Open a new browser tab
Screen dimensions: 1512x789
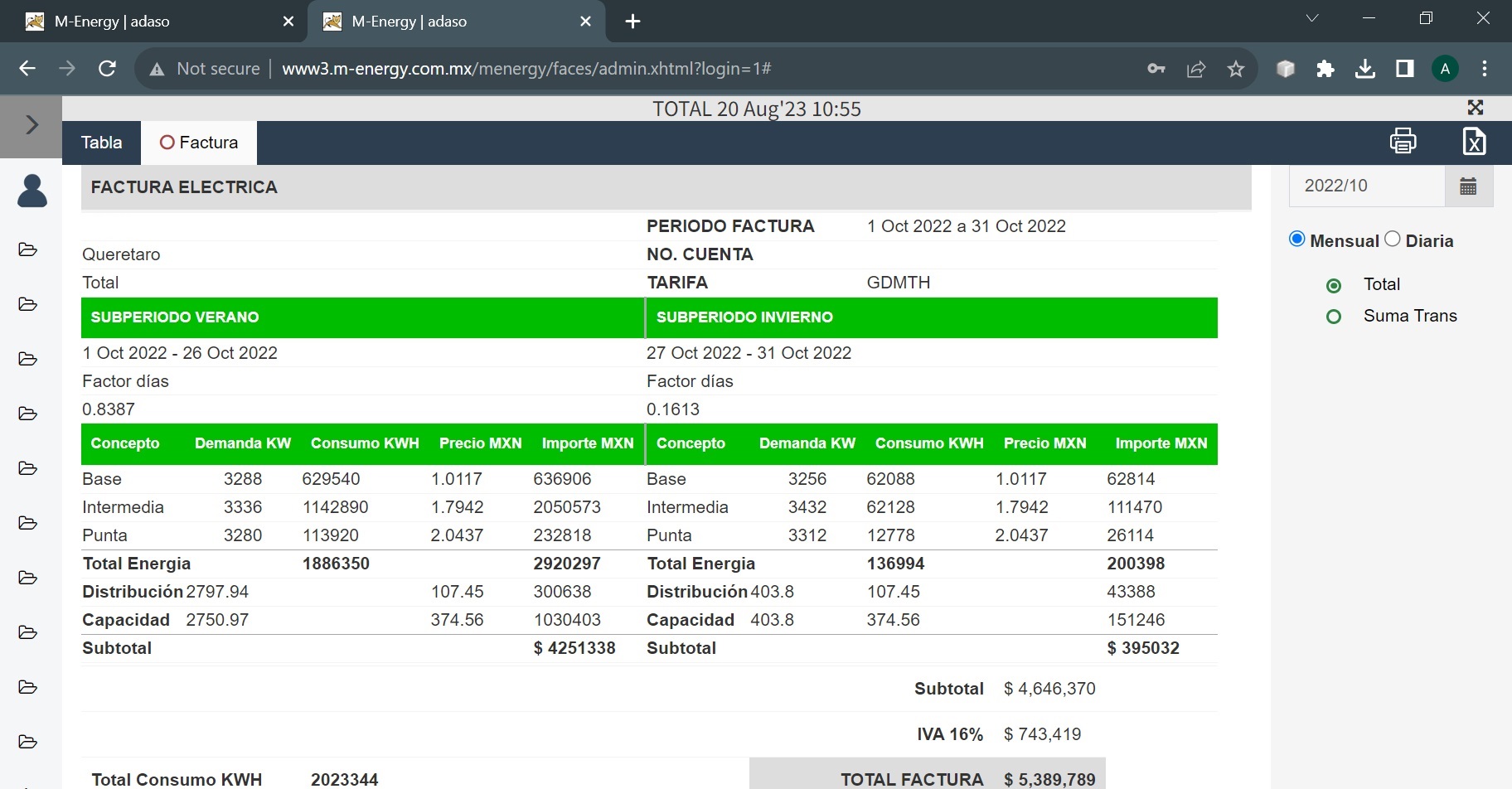click(632, 22)
